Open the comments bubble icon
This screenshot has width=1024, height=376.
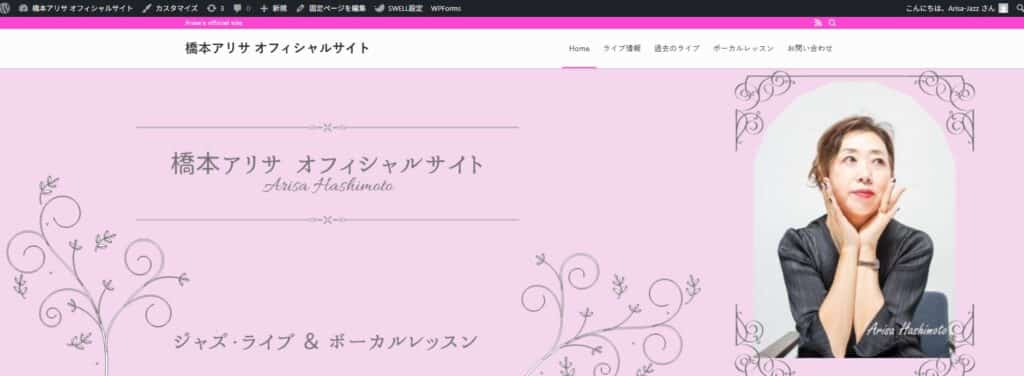(x=237, y=8)
